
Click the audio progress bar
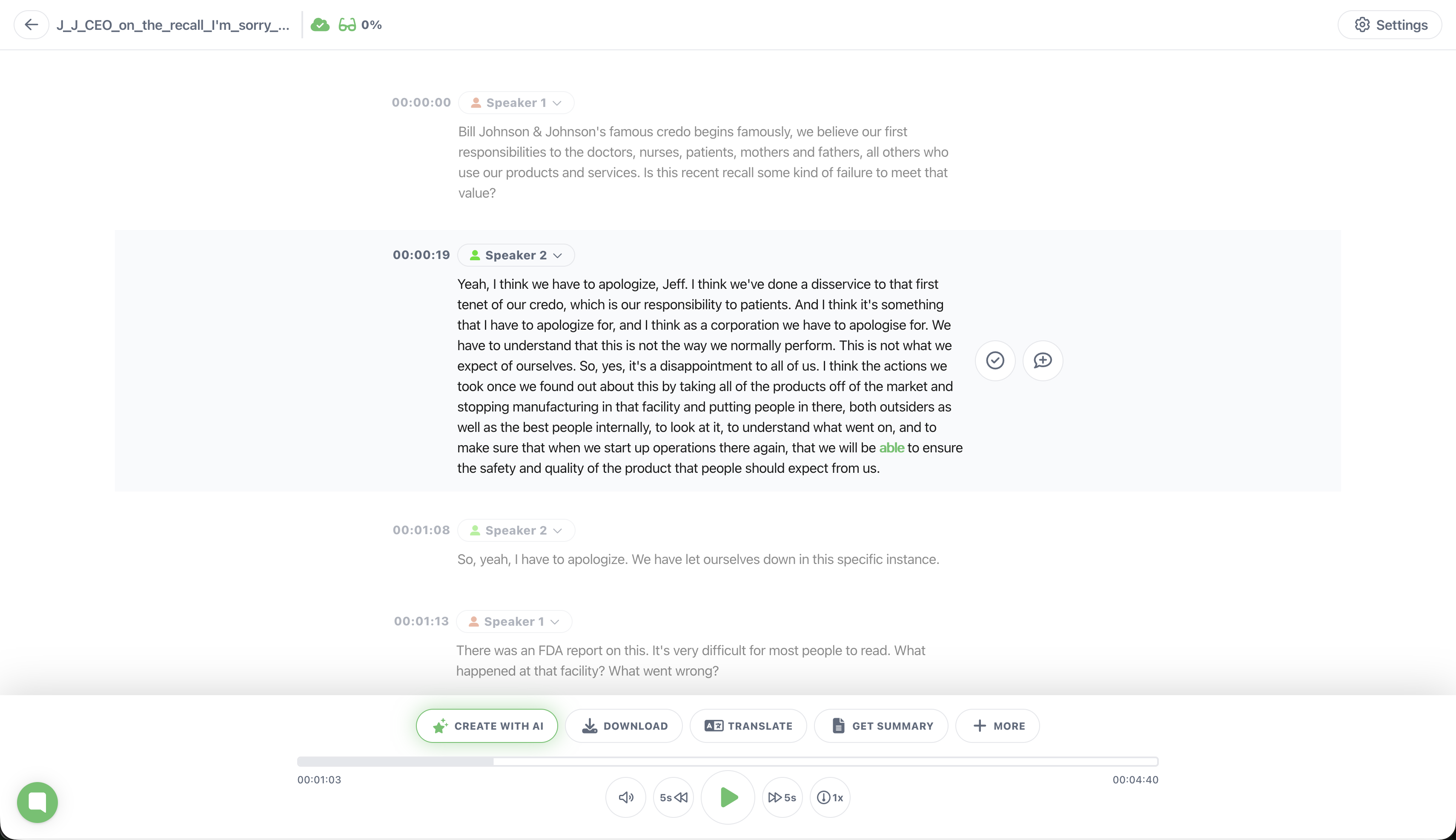tap(728, 762)
